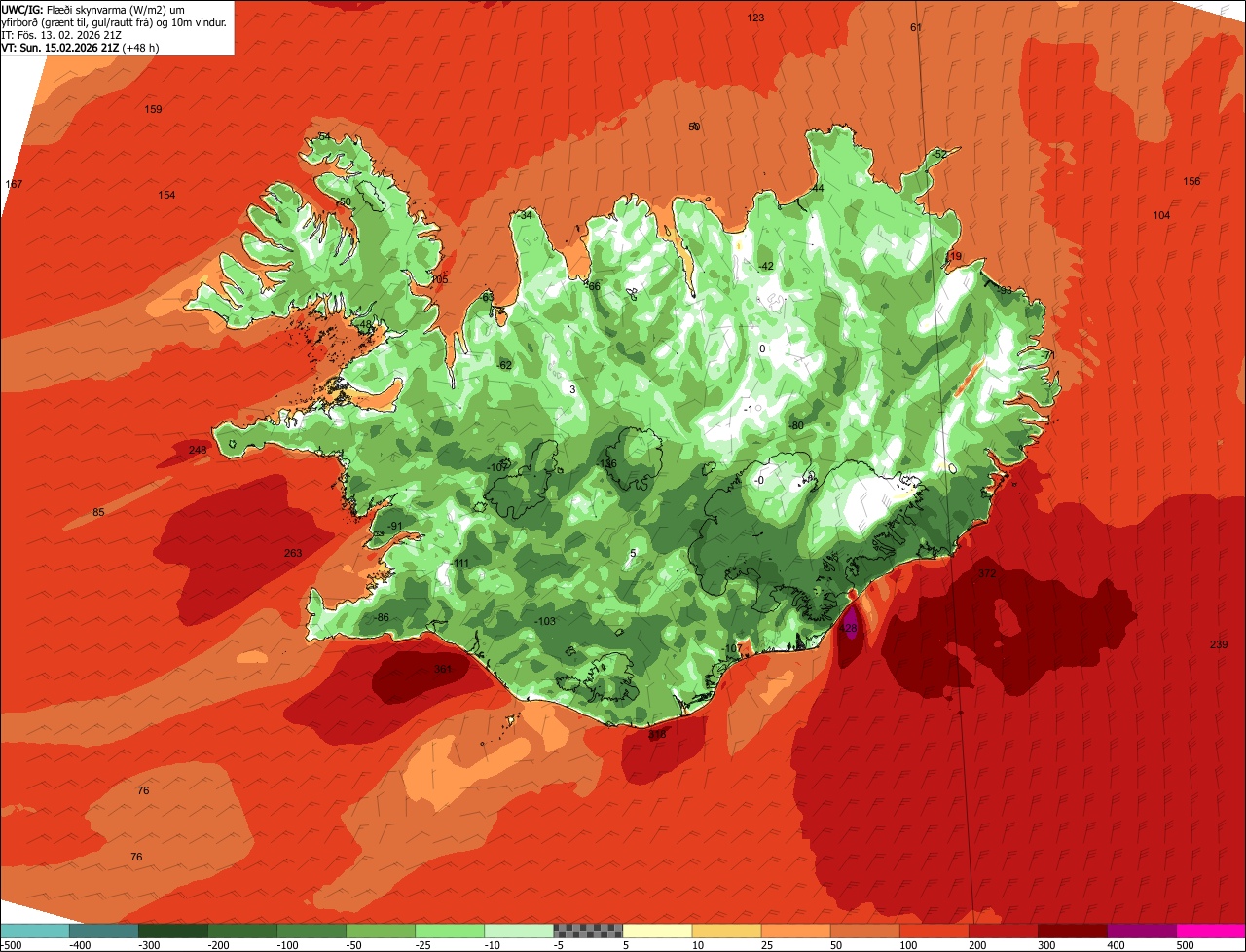The image size is (1246, 952).
Task: Click the "372" value southeast of Iceland
Action: click(x=987, y=573)
